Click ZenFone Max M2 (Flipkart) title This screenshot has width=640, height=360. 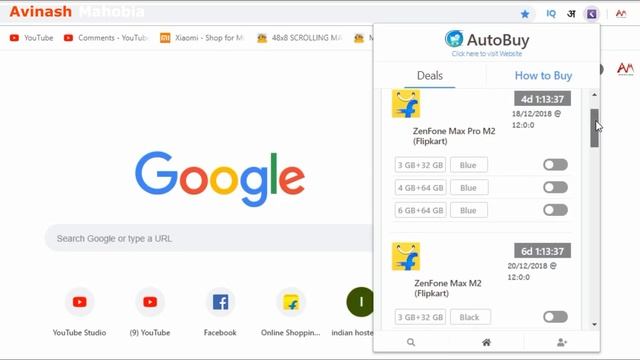448,288
